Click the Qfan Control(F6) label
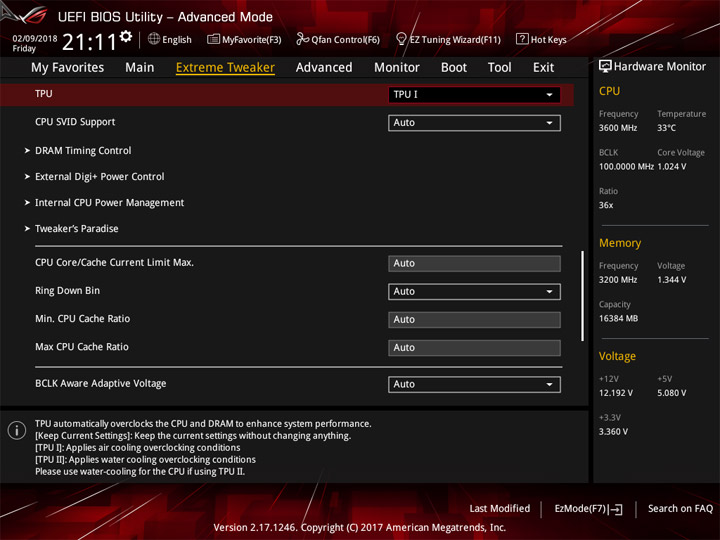The image size is (720, 540). (x=345, y=40)
